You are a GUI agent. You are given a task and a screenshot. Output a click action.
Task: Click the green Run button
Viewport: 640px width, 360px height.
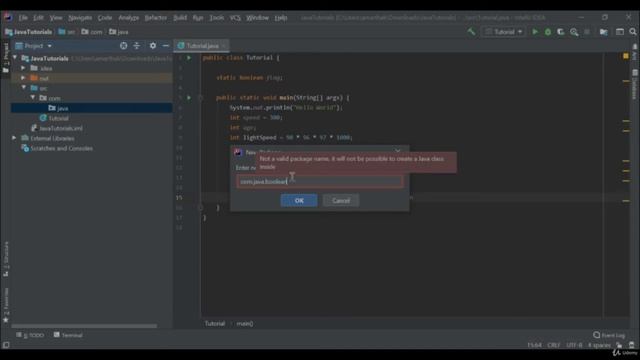click(535, 32)
